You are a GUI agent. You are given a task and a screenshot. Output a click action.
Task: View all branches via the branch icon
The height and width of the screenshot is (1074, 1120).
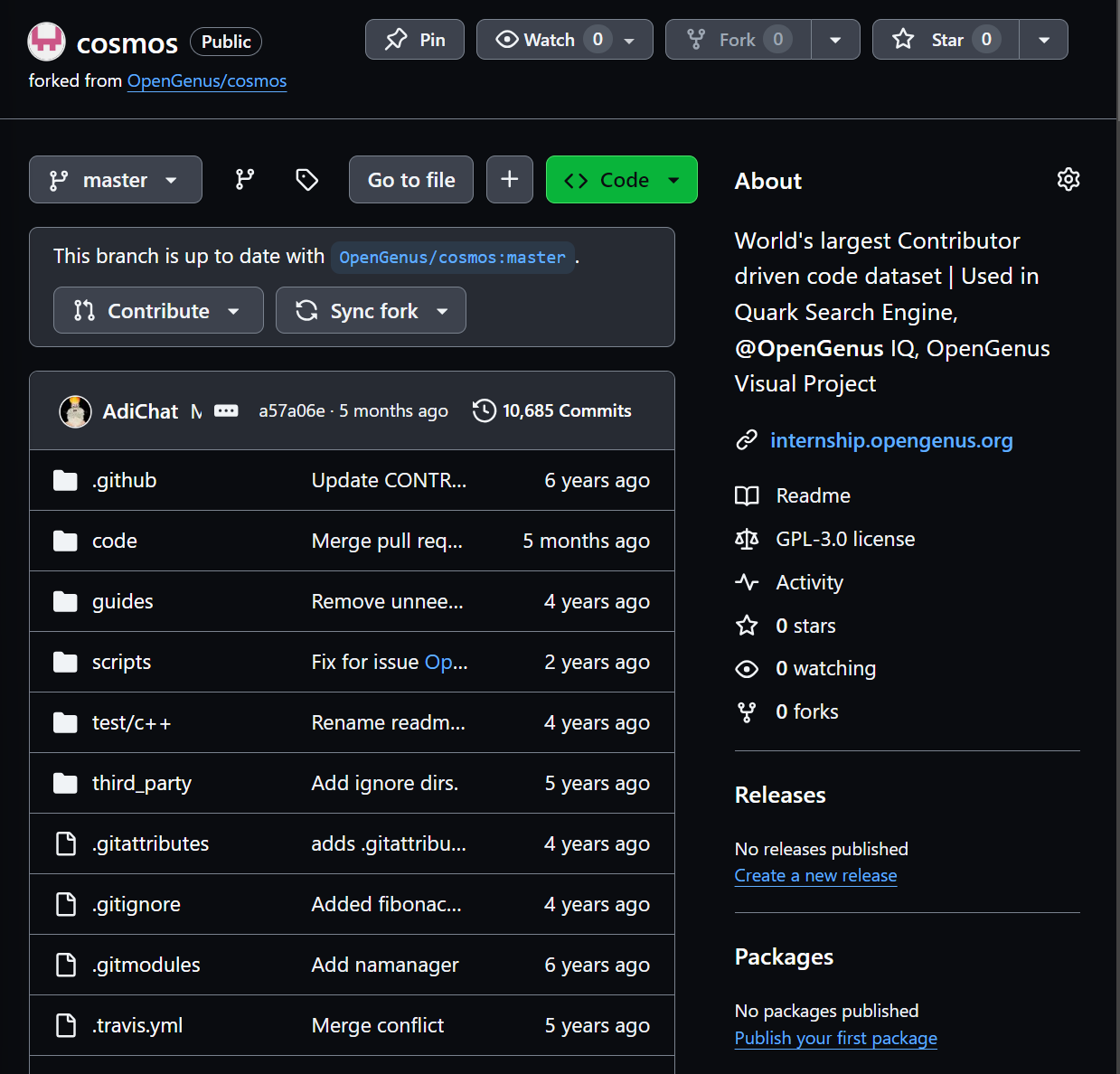[x=245, y=180]
